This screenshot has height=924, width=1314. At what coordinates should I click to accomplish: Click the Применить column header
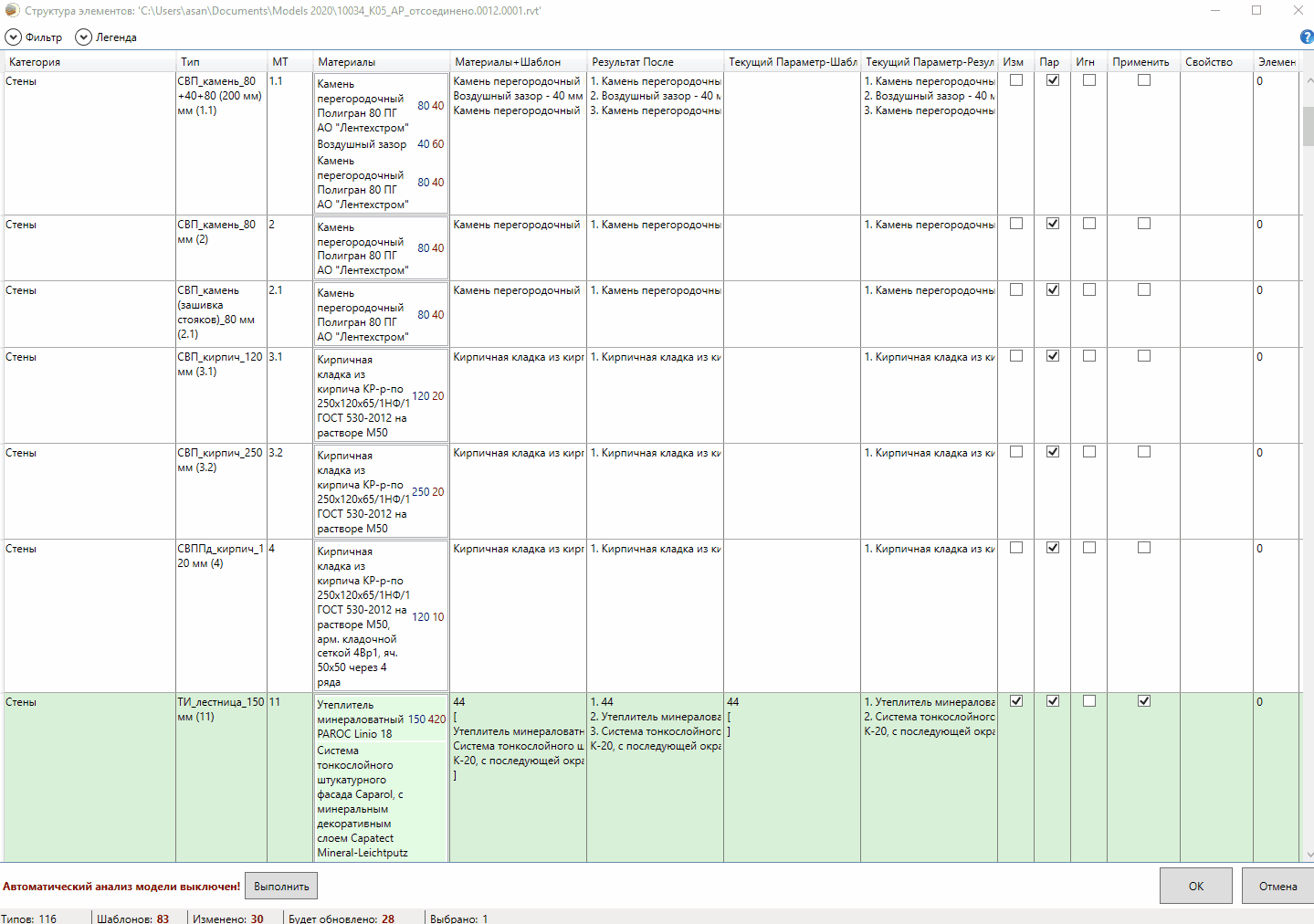coord(1143,62)
